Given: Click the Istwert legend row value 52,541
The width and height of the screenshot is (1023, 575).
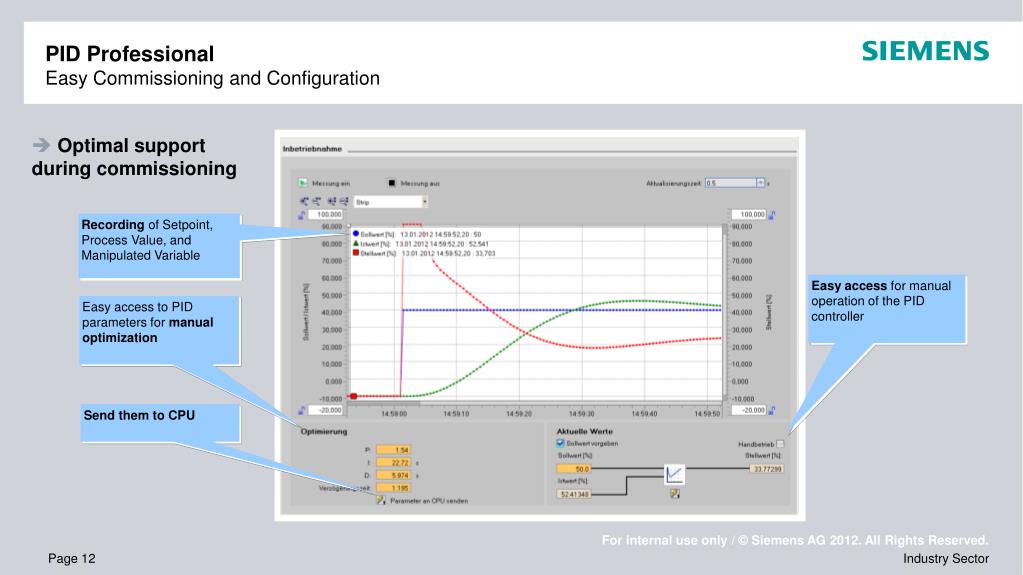Looking at the screenshot, I should (x=478, y=243).
